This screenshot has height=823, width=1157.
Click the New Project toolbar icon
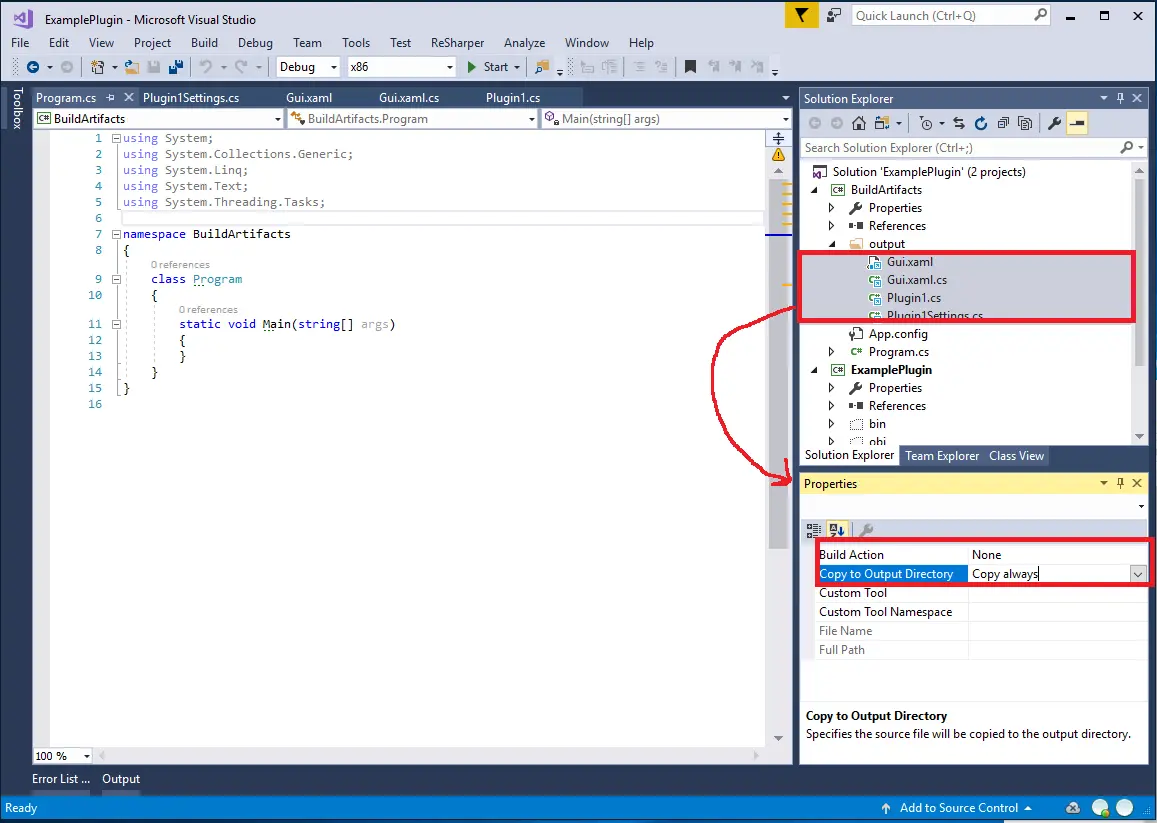pyautogui.click(x=97, y=67)
